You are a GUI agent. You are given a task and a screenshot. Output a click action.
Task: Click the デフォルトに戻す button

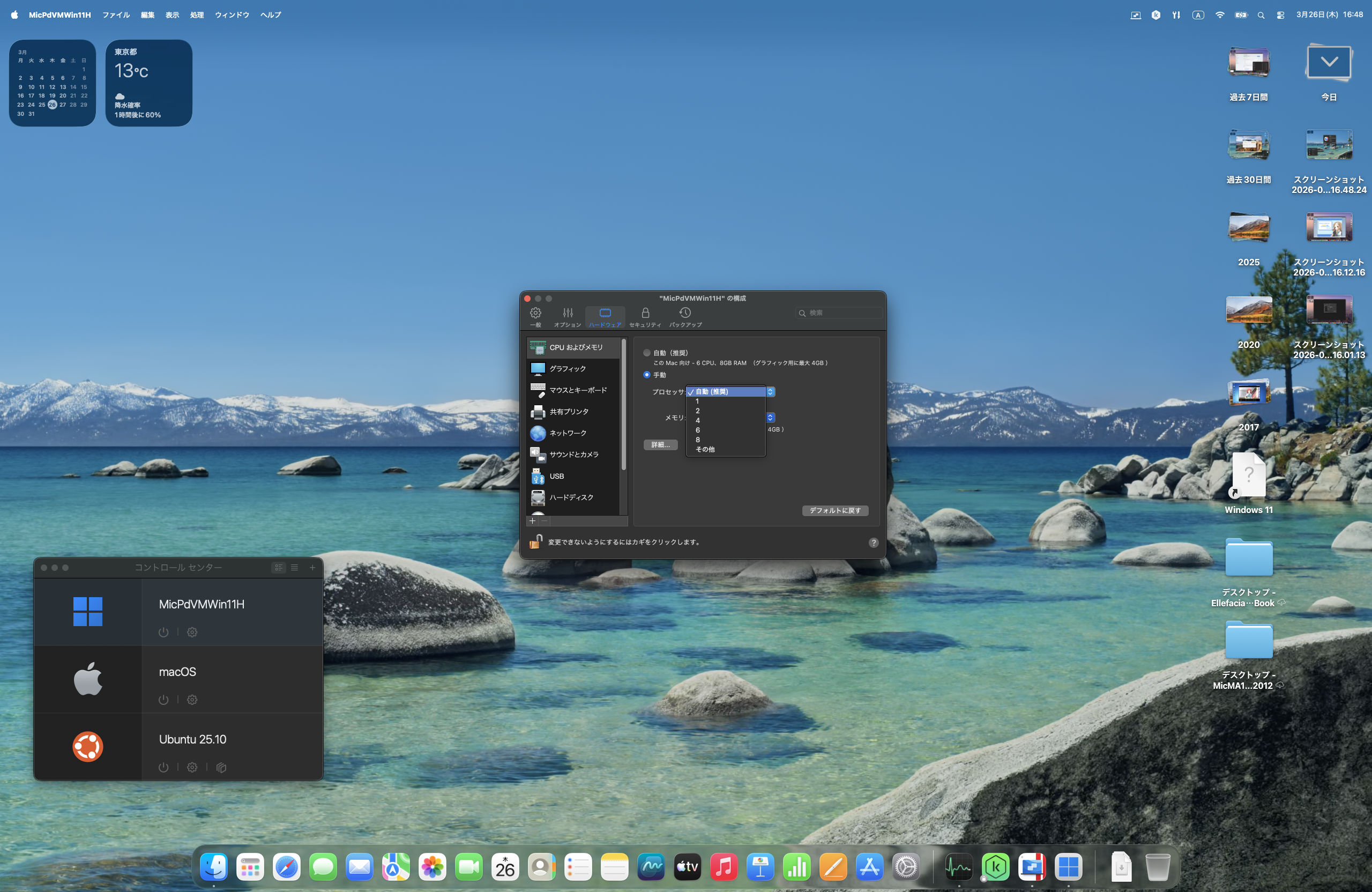coord(835,510)
